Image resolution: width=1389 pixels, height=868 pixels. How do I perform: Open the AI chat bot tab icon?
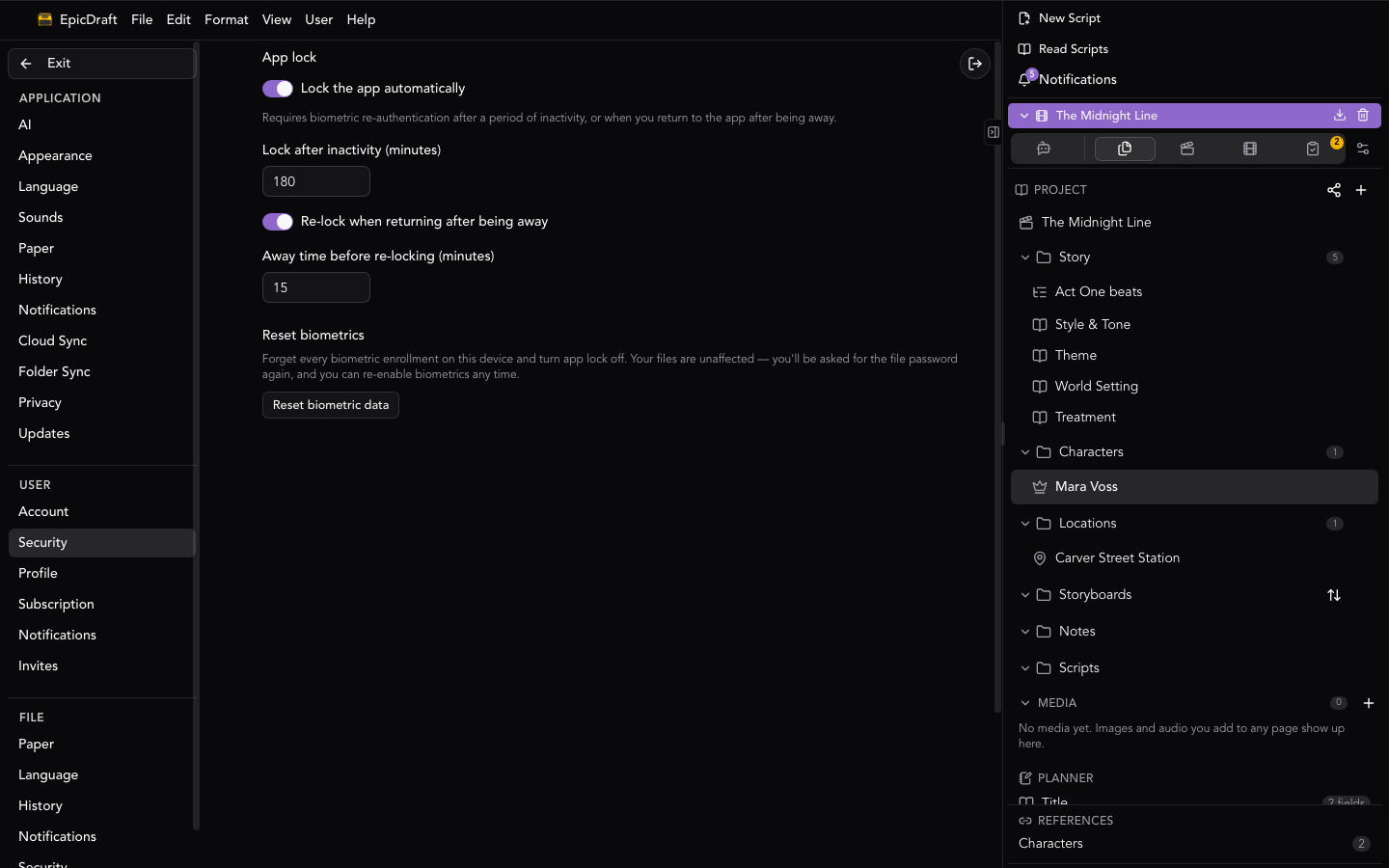coord(1044,149)
